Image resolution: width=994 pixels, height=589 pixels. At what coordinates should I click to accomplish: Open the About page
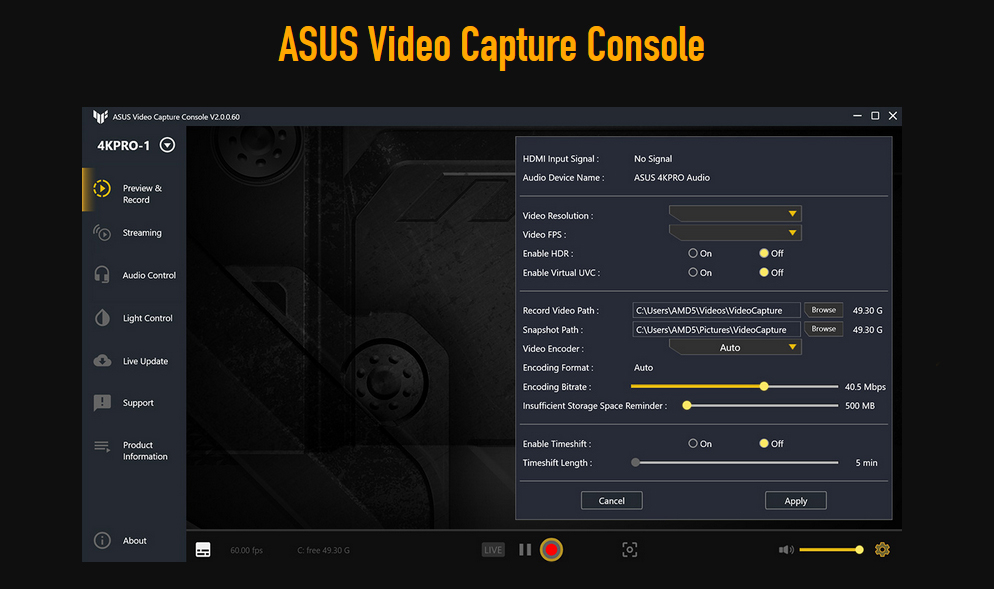point(134,540)
